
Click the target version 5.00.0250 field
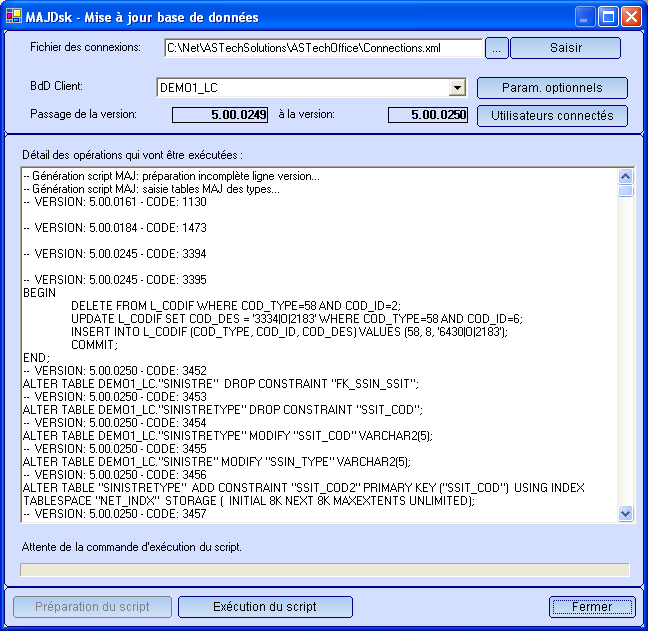428,115
